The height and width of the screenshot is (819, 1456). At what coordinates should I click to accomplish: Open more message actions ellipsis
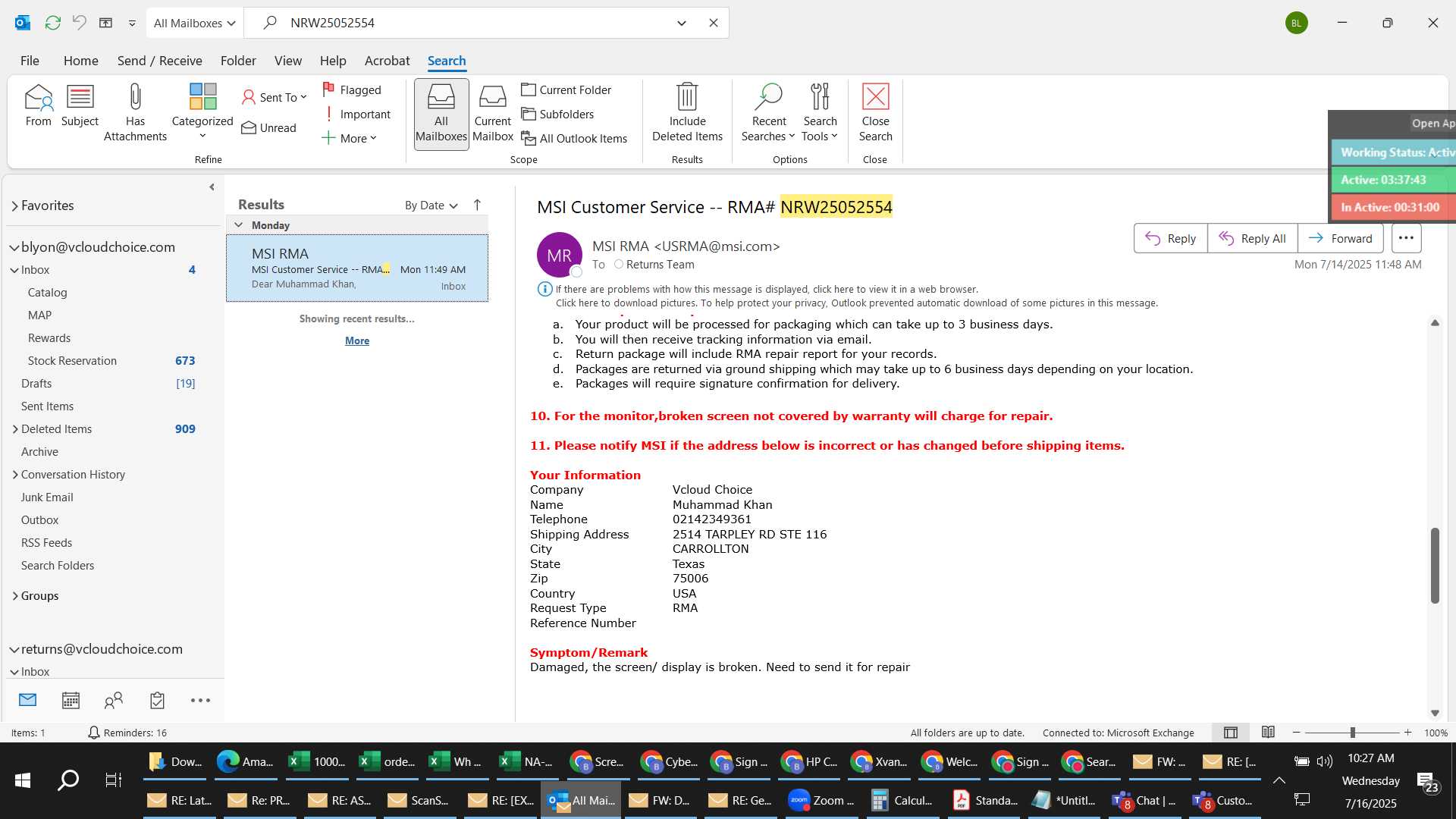click(x=1406, y=238)
